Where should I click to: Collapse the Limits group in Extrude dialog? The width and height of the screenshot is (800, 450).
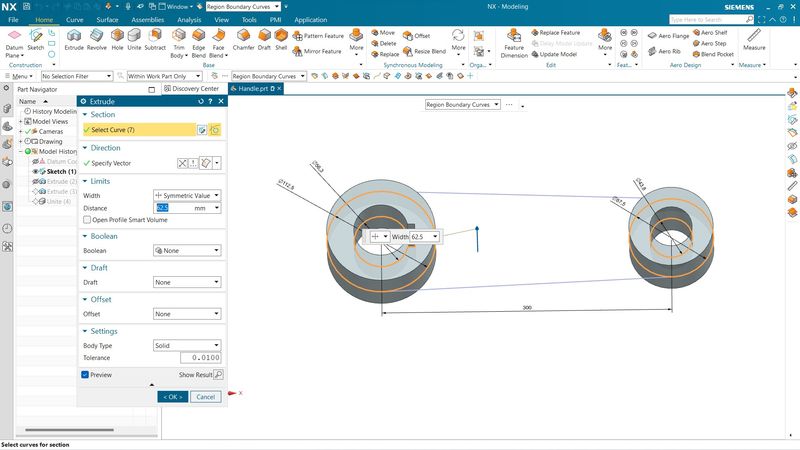tap(85, 181)
